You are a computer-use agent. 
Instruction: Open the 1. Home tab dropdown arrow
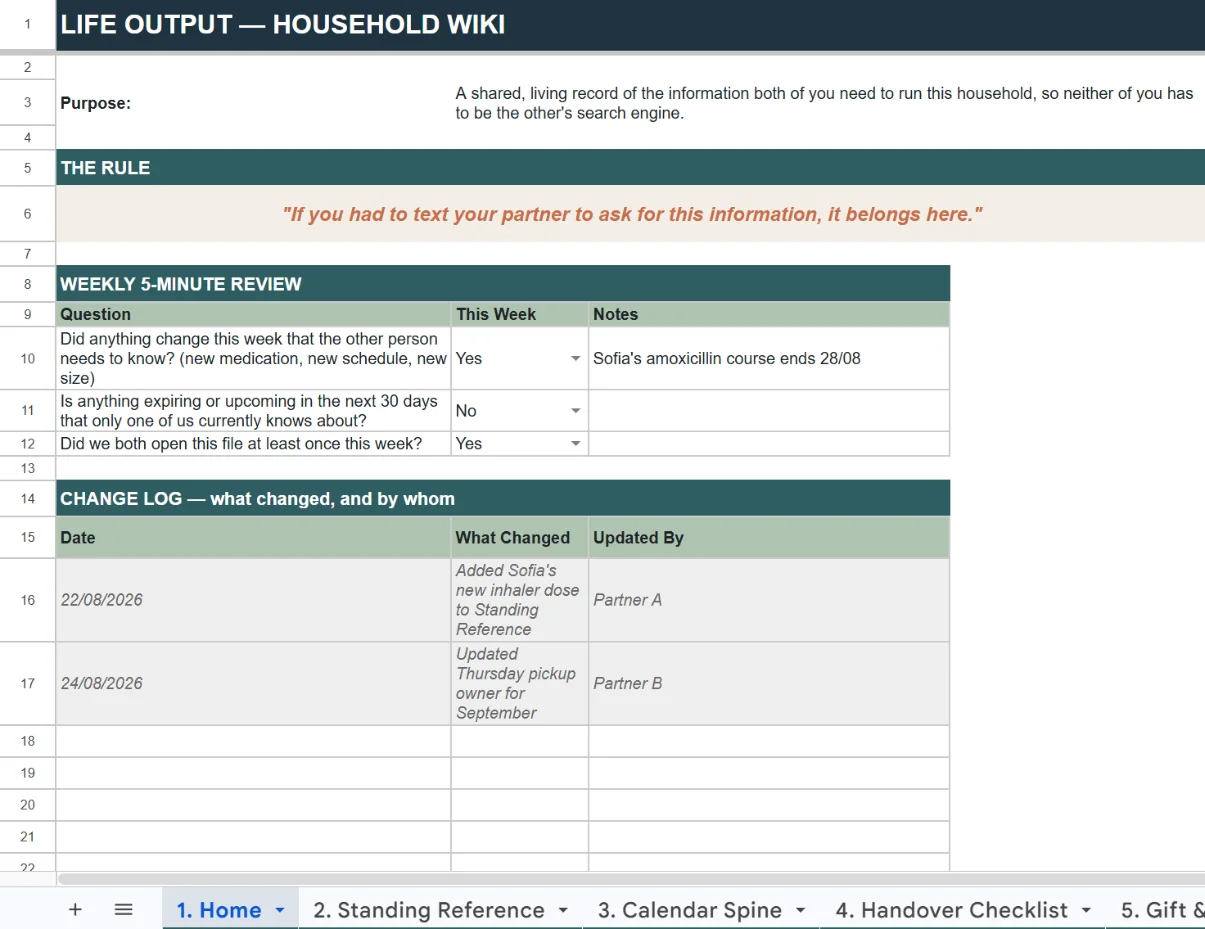(280, 910)
